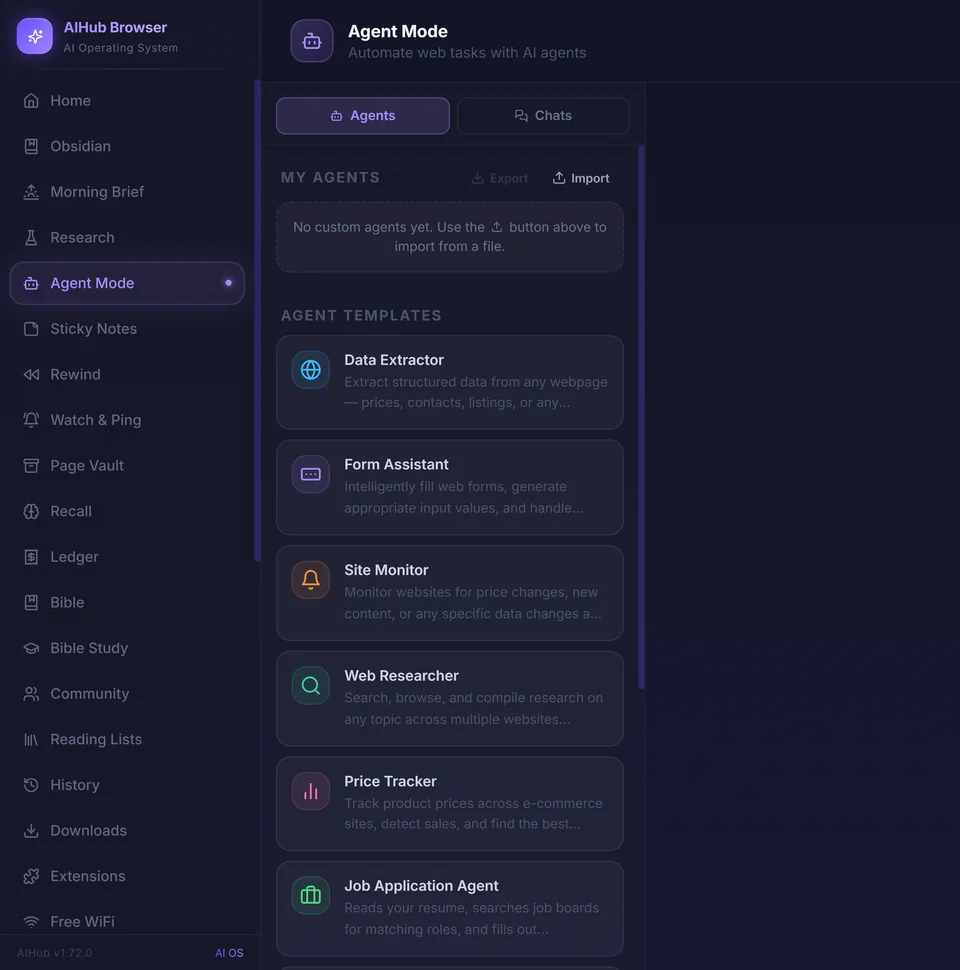Switch to the Chats tab
The width and height of the screenshot is (960, 970).
point(543,116)
